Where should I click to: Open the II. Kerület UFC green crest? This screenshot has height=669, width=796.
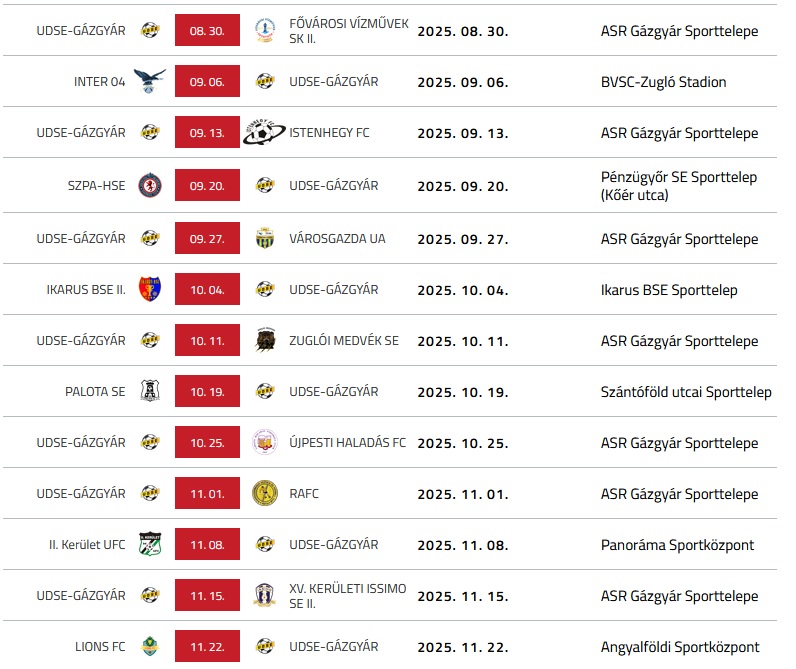(150, 544)
